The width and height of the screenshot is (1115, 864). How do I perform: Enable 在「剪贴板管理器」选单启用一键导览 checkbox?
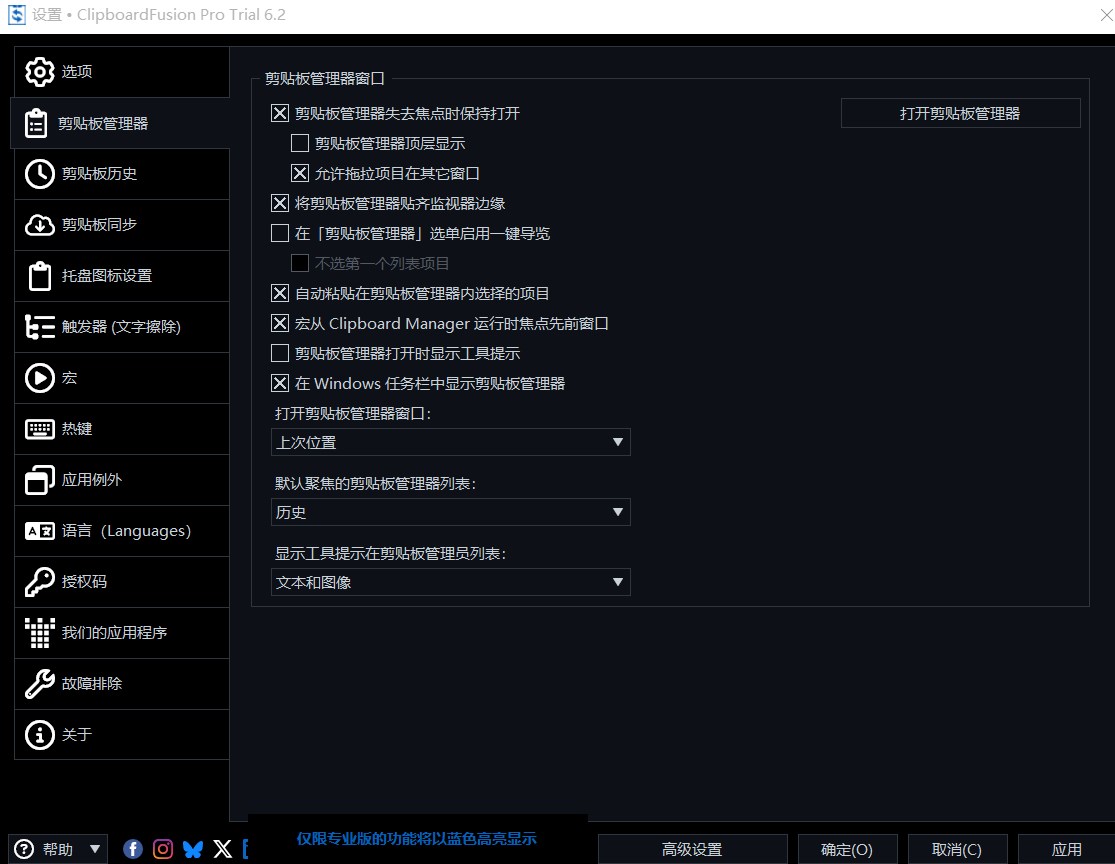[280, 233]
